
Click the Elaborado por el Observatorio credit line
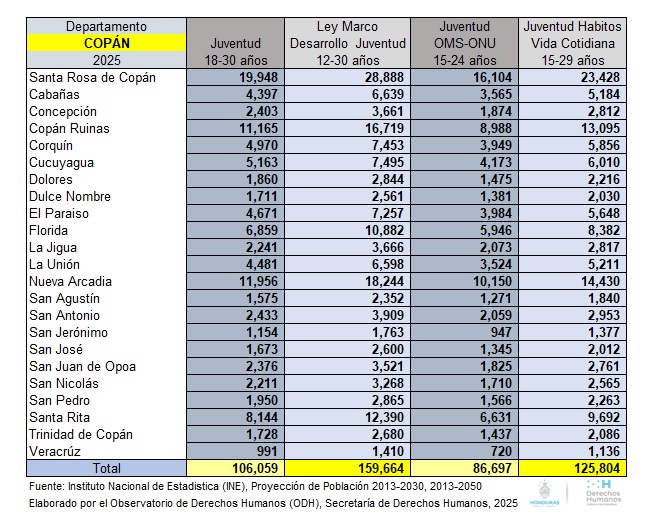(x=273, y=505)
